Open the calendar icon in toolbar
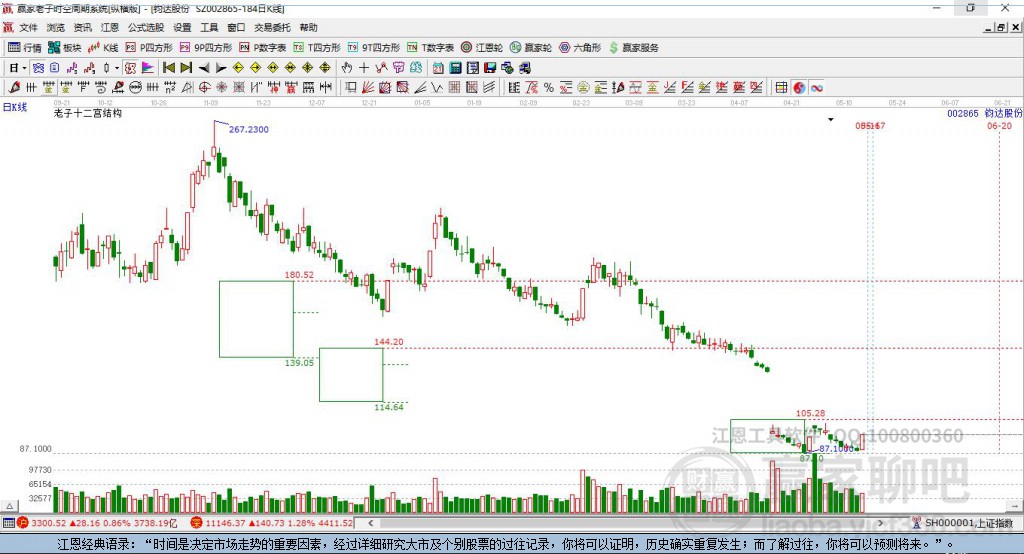Viewport: 1024px width, 554px height. [x=438, y=68]
